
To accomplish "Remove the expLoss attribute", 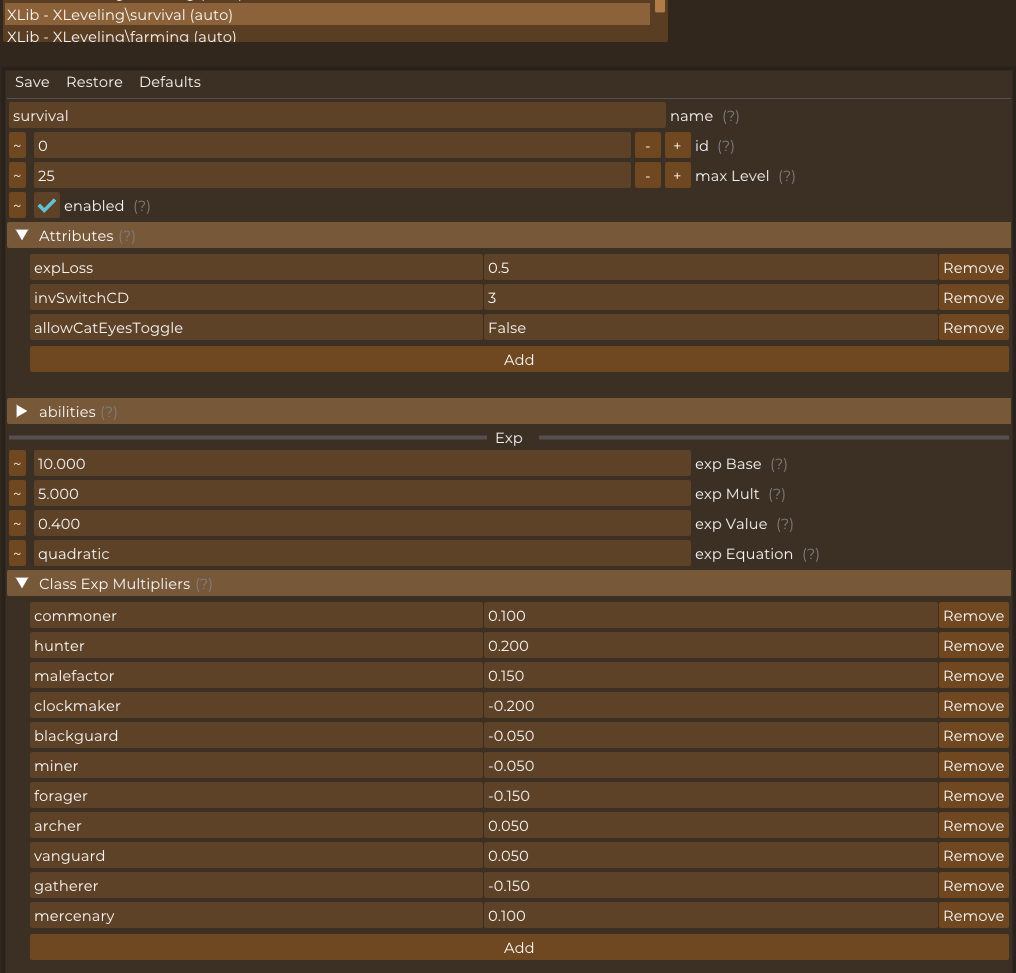I will tap(973, 268).
